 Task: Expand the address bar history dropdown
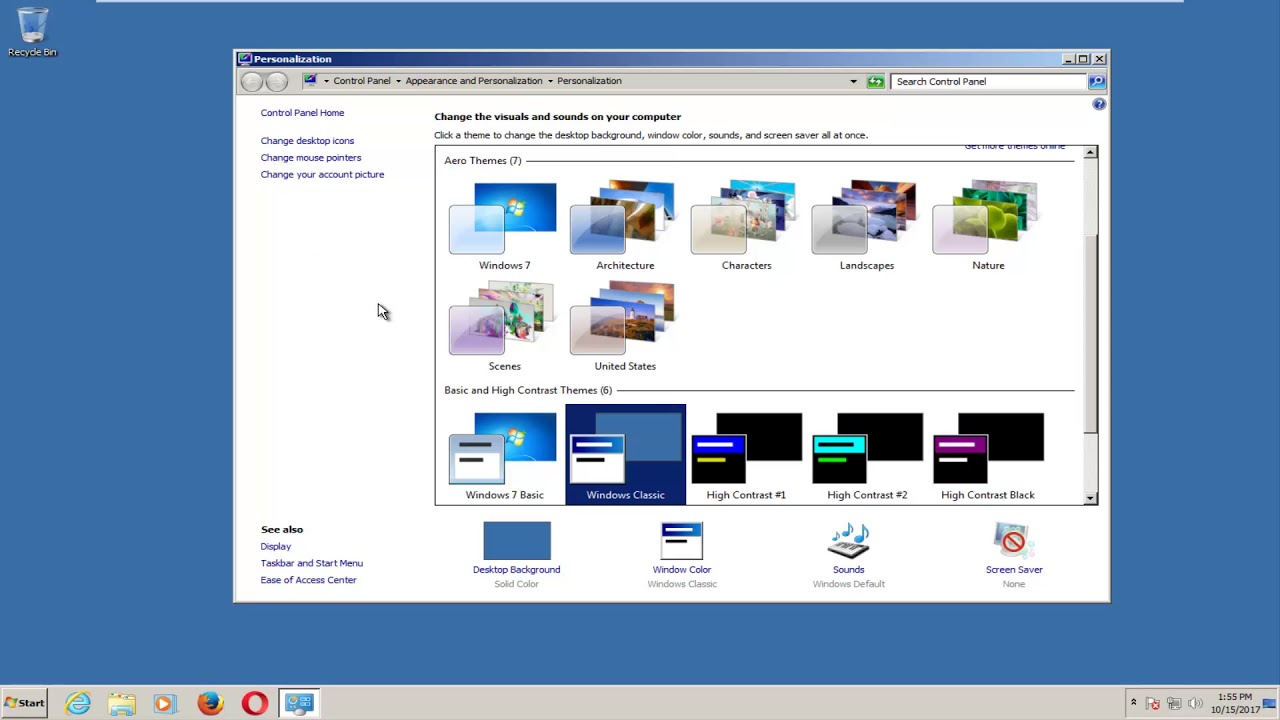853,81
